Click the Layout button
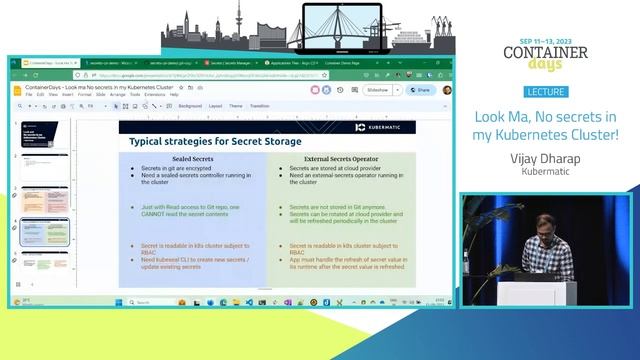 (215, 106)
